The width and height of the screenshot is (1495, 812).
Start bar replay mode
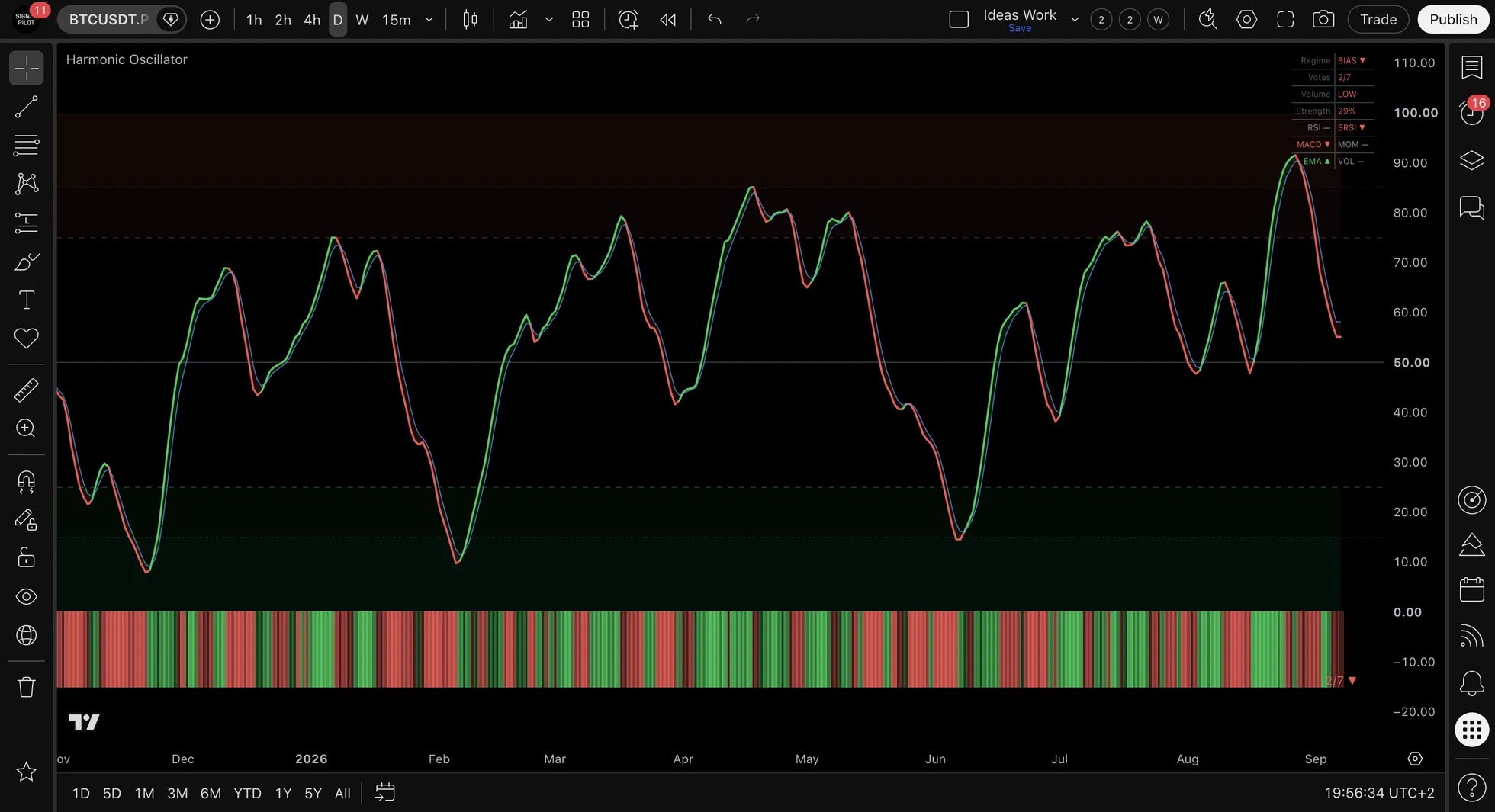coord(668,20)
